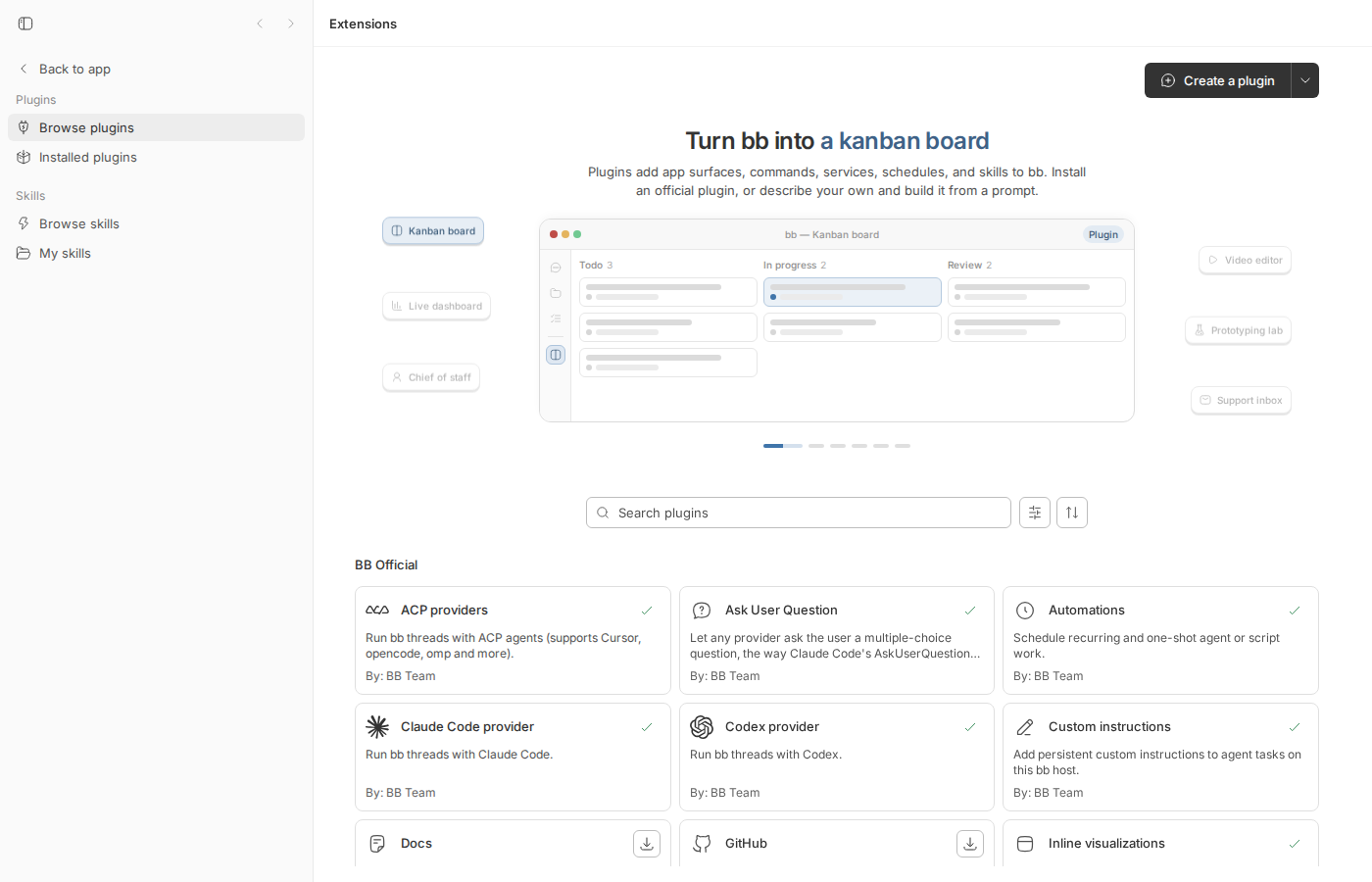The width and height of the screenshot is (1372, 882).
Task: Select the Video editor showcase chip
Action: click(x=1245, y=260)
